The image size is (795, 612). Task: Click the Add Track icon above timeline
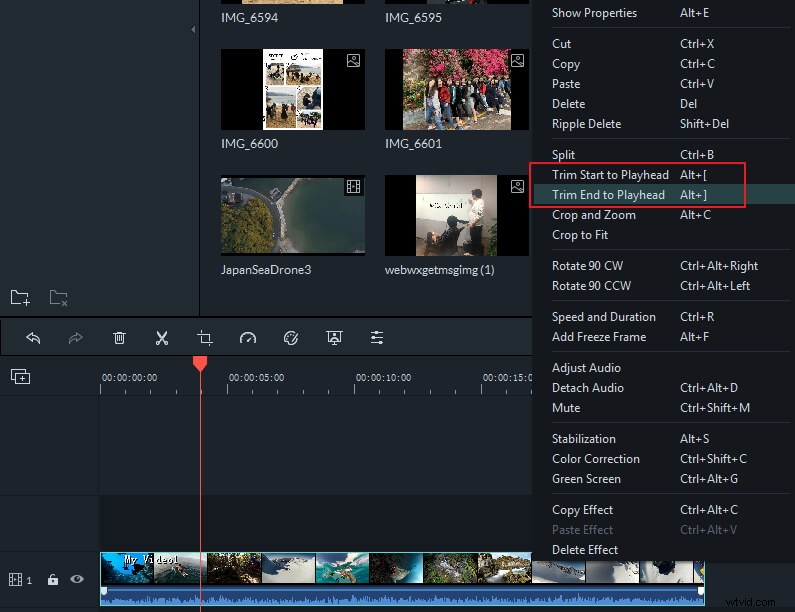click(20, 376)
